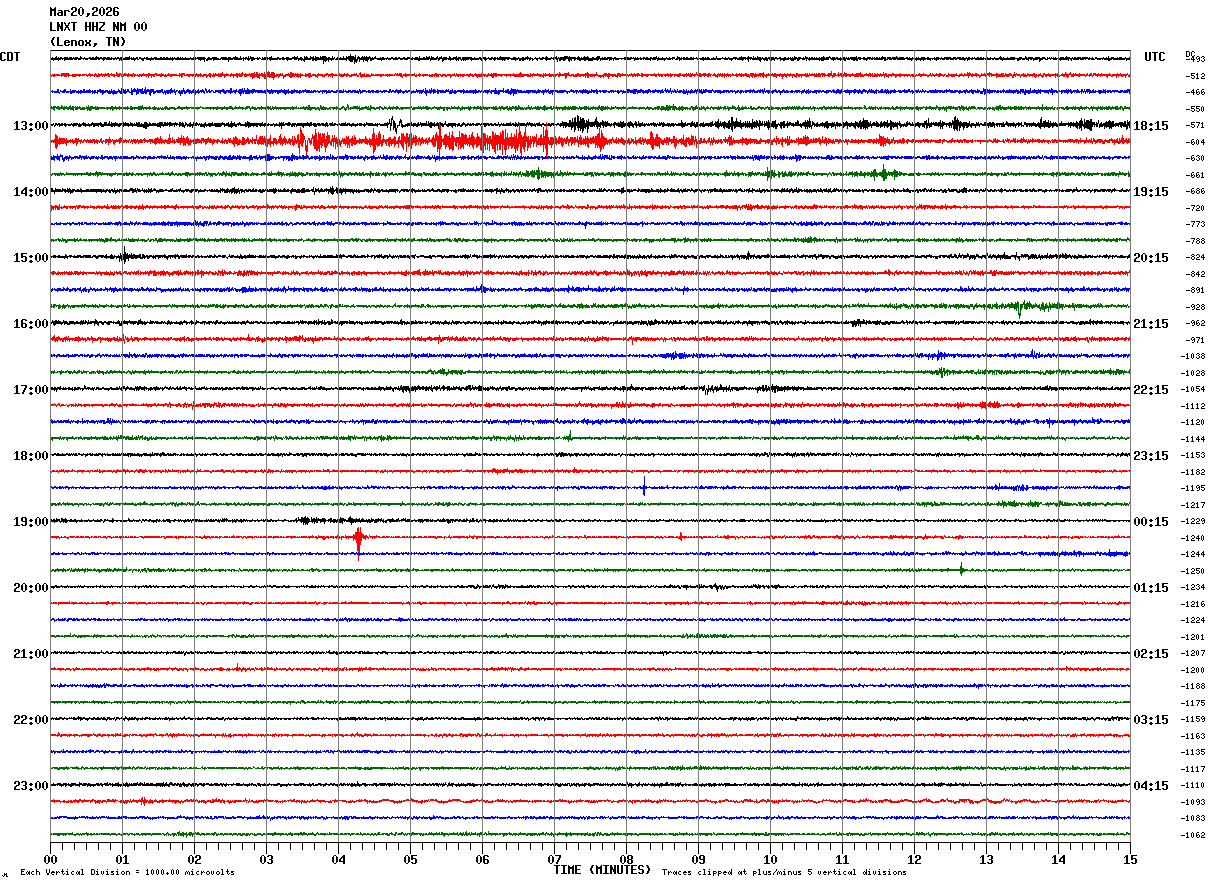Click the 'Each Vertical Division = 1000.00 microvolts' note
The image size is (1210, 886).
click(127, 873)
